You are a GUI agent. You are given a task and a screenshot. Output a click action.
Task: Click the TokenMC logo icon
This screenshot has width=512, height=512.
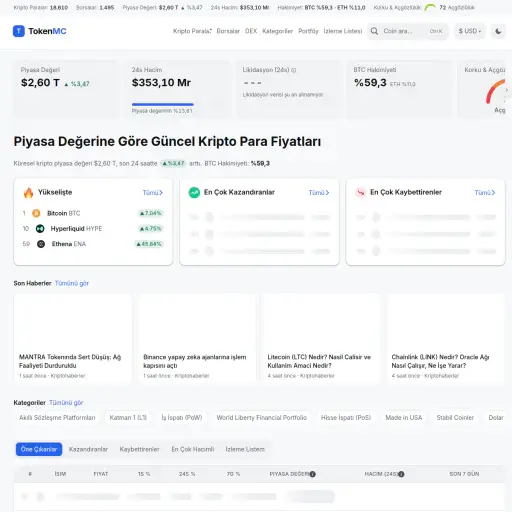point(19,31)
